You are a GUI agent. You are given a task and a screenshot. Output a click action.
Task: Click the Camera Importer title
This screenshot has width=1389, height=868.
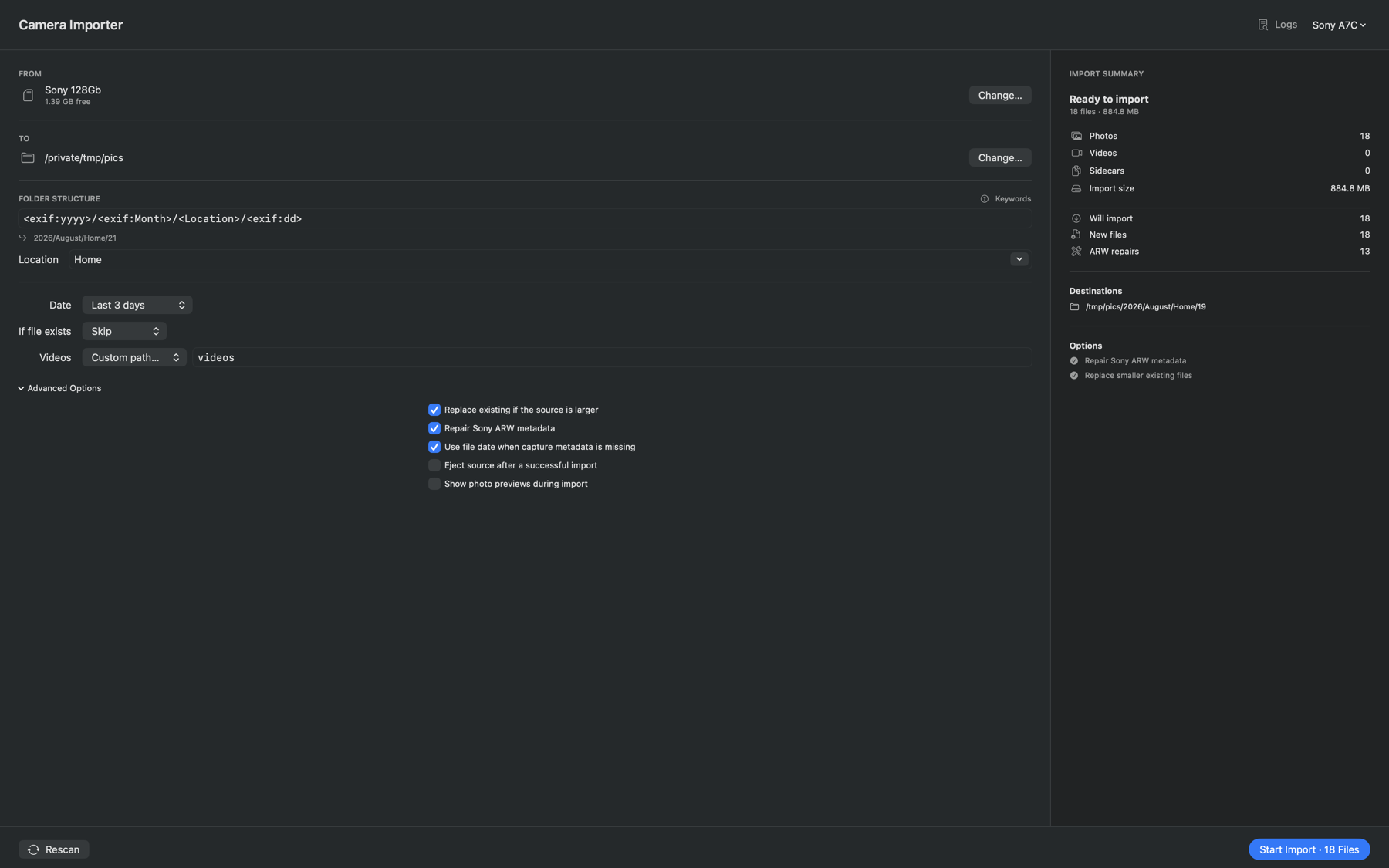tap(71, 25)
